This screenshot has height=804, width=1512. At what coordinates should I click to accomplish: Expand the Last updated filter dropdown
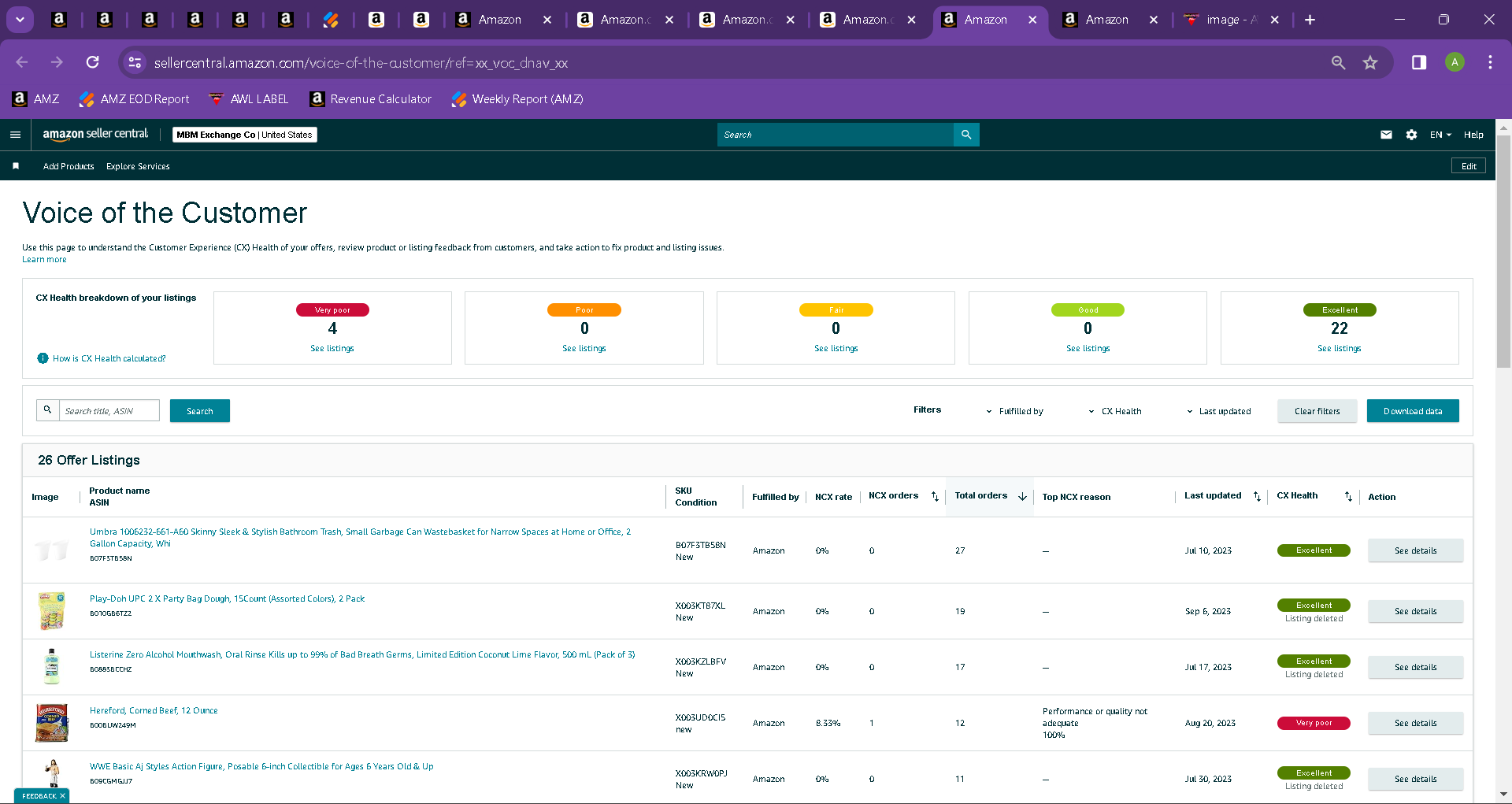[1218, 411]
